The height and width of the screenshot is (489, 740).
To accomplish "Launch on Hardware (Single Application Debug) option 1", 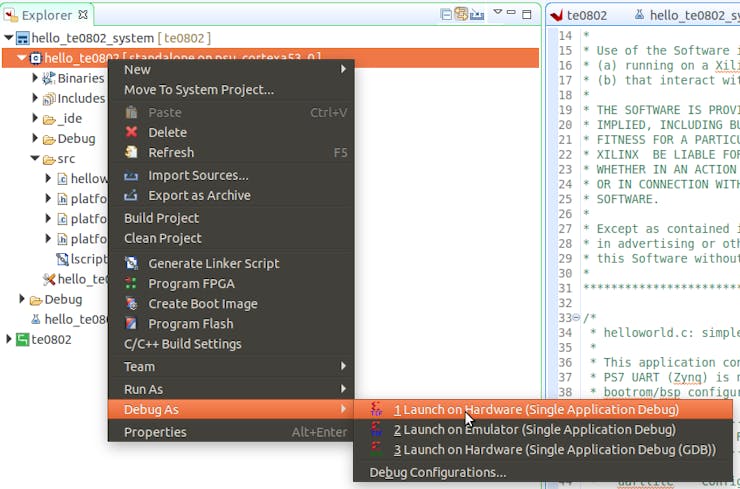I will coord(543,410).
